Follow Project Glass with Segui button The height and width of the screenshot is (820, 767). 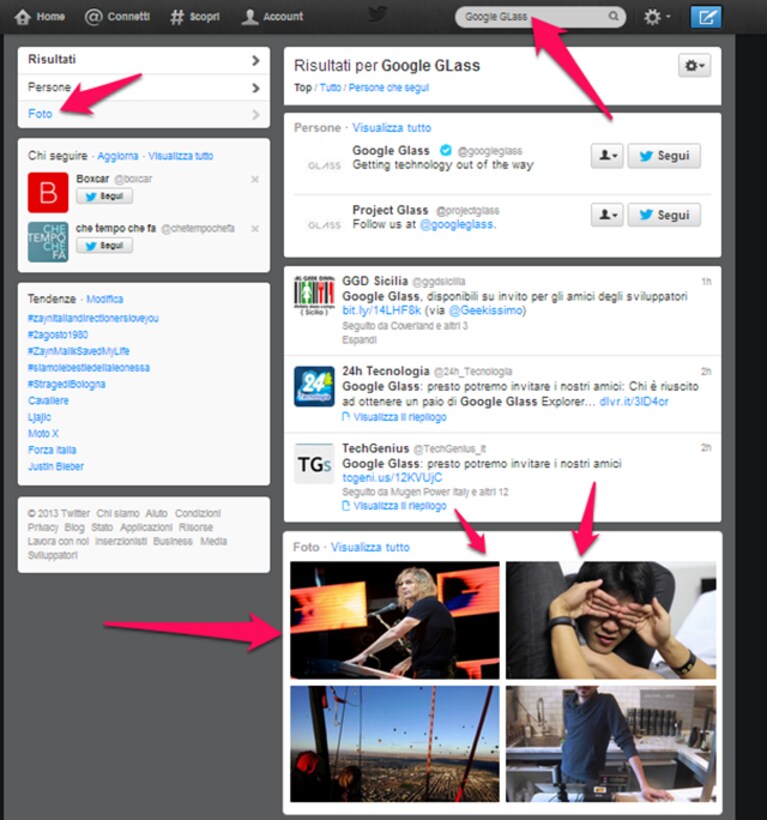[x=664, y=215]
